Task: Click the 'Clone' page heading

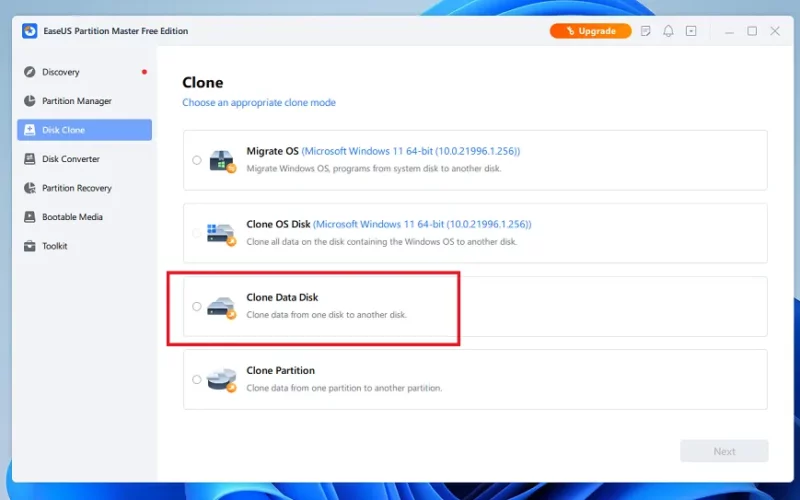Action: coord(203,83)
